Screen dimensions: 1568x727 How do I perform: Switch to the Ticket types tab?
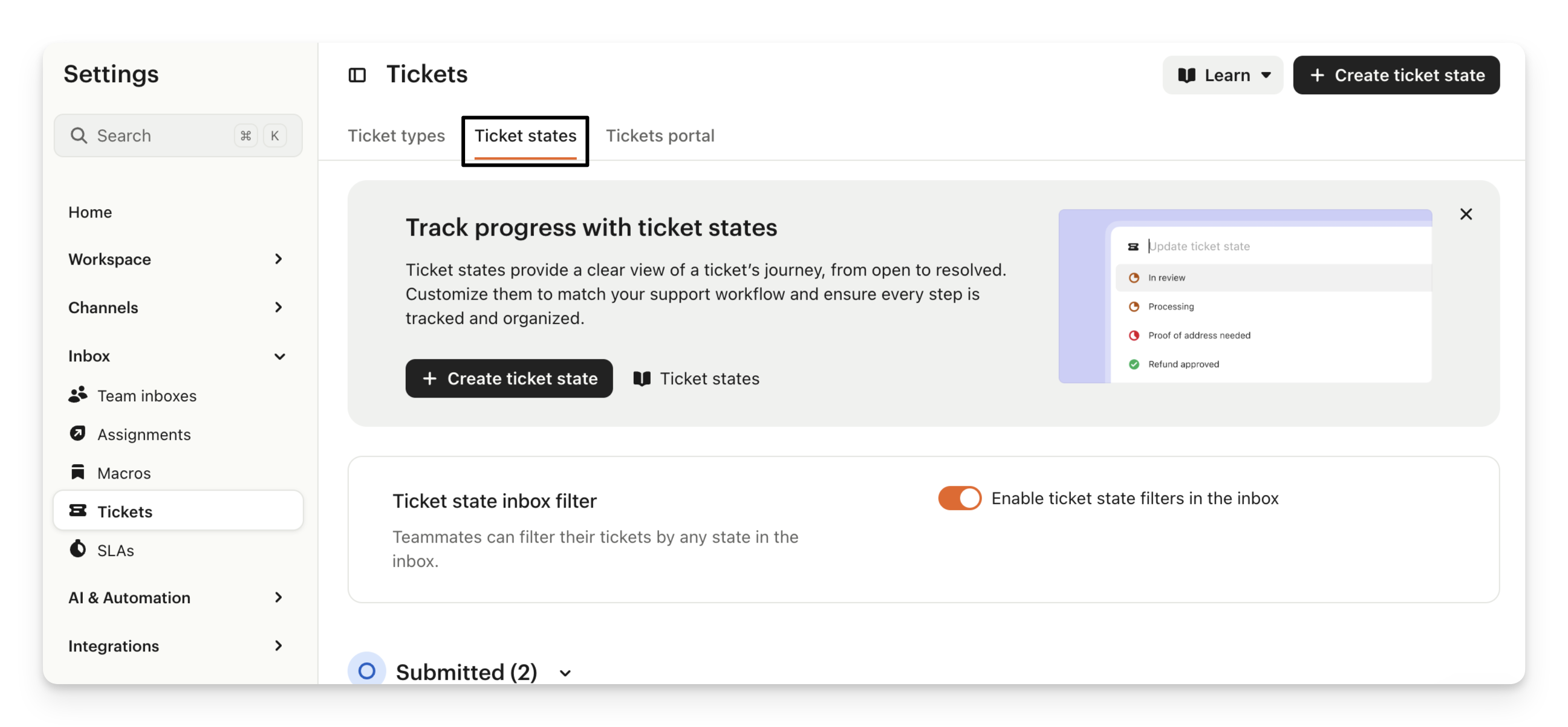[396, 135]
